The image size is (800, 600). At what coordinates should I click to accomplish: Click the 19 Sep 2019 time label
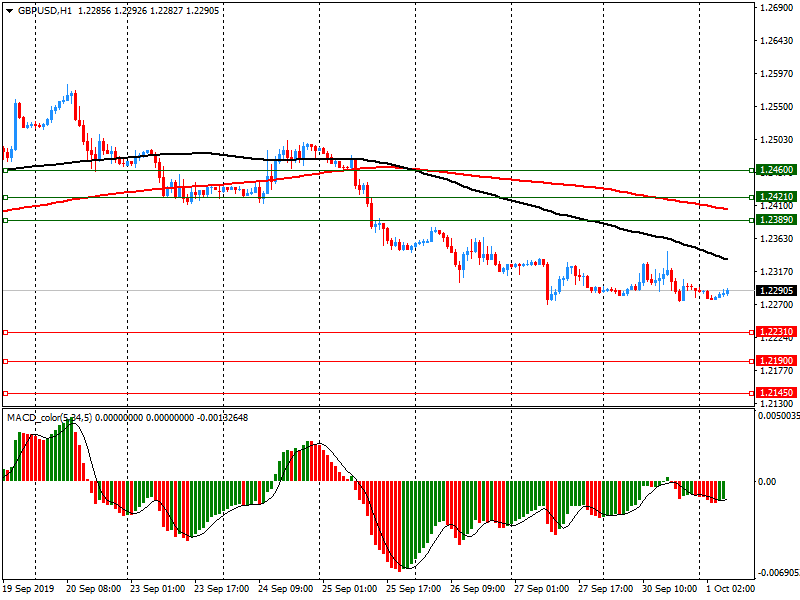point(29,589)
